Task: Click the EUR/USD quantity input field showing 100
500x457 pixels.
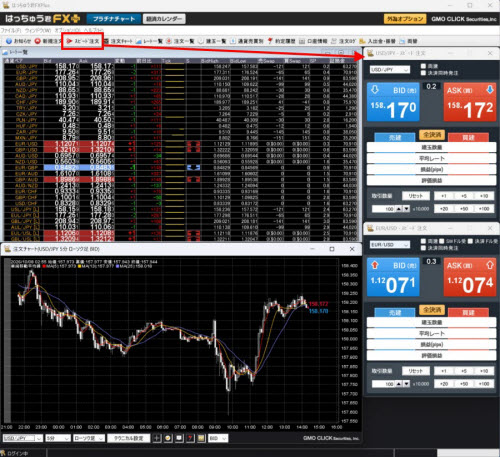Action: 383,384
